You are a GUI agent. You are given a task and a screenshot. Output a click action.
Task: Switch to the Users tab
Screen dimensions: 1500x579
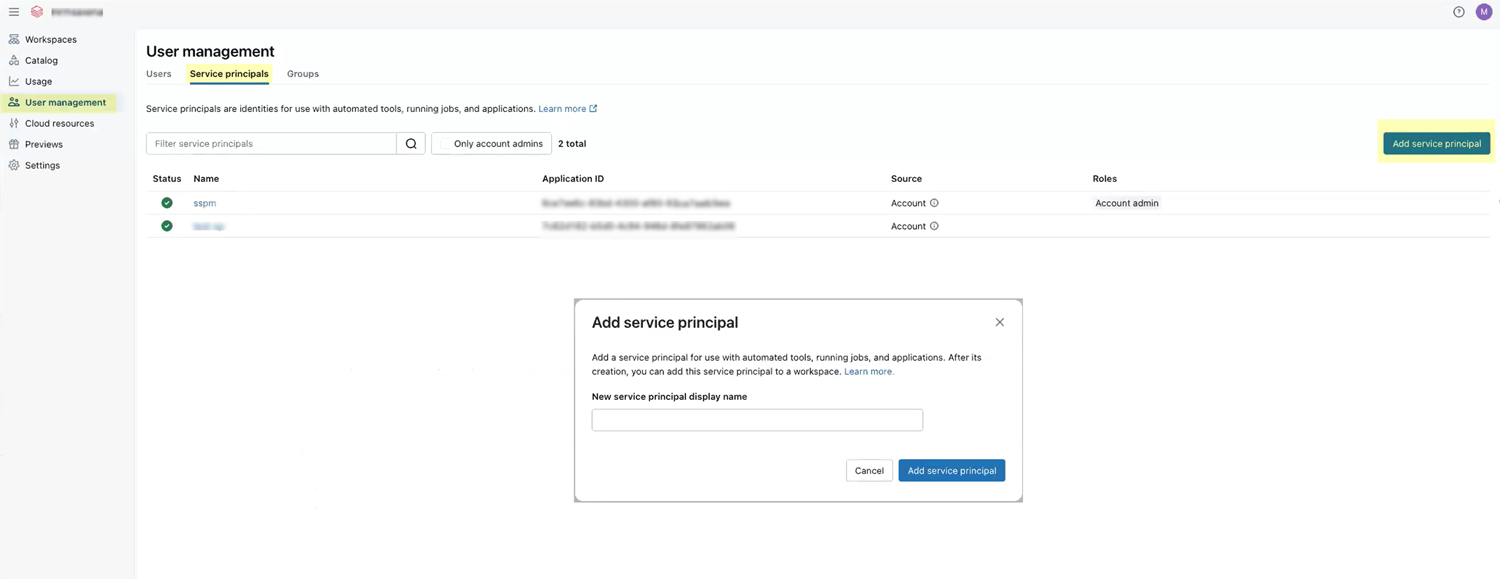(x=158, y=74)
